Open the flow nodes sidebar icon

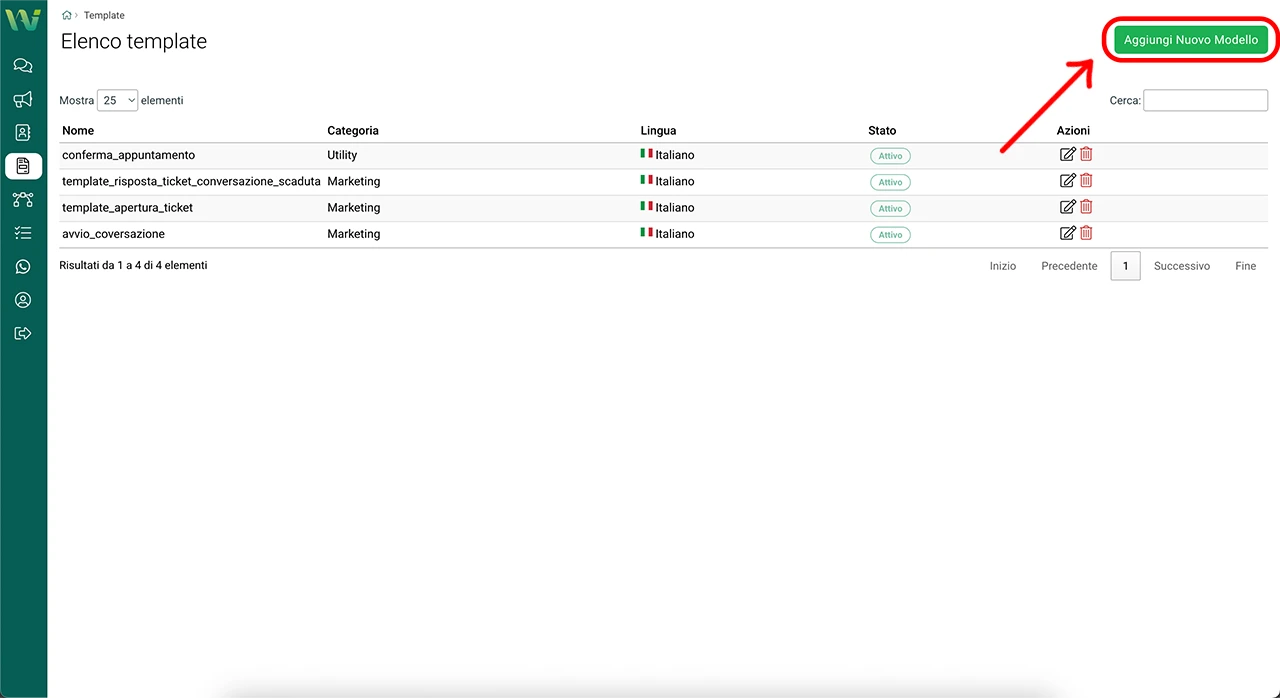pyautogui.click(x=23, y=199)
